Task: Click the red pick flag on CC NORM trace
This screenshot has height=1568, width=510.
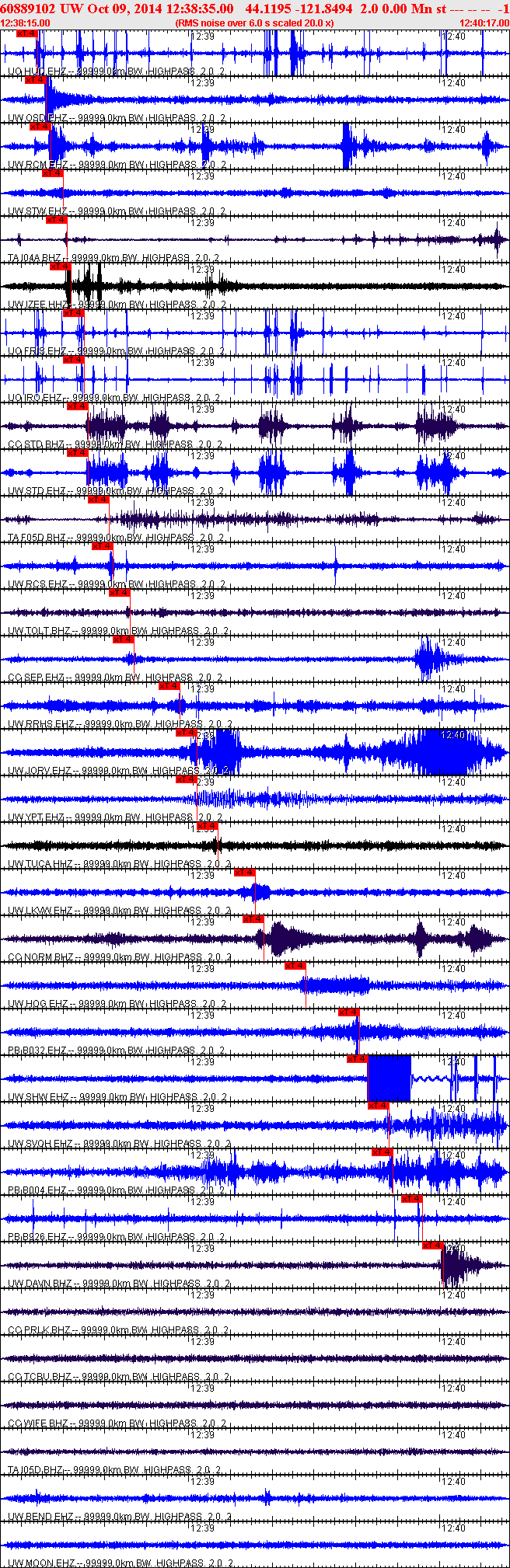Action: coord(253,919)
